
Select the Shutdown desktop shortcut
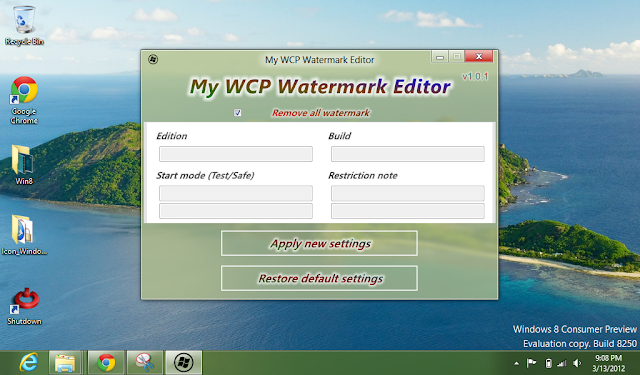pos(24,306)
